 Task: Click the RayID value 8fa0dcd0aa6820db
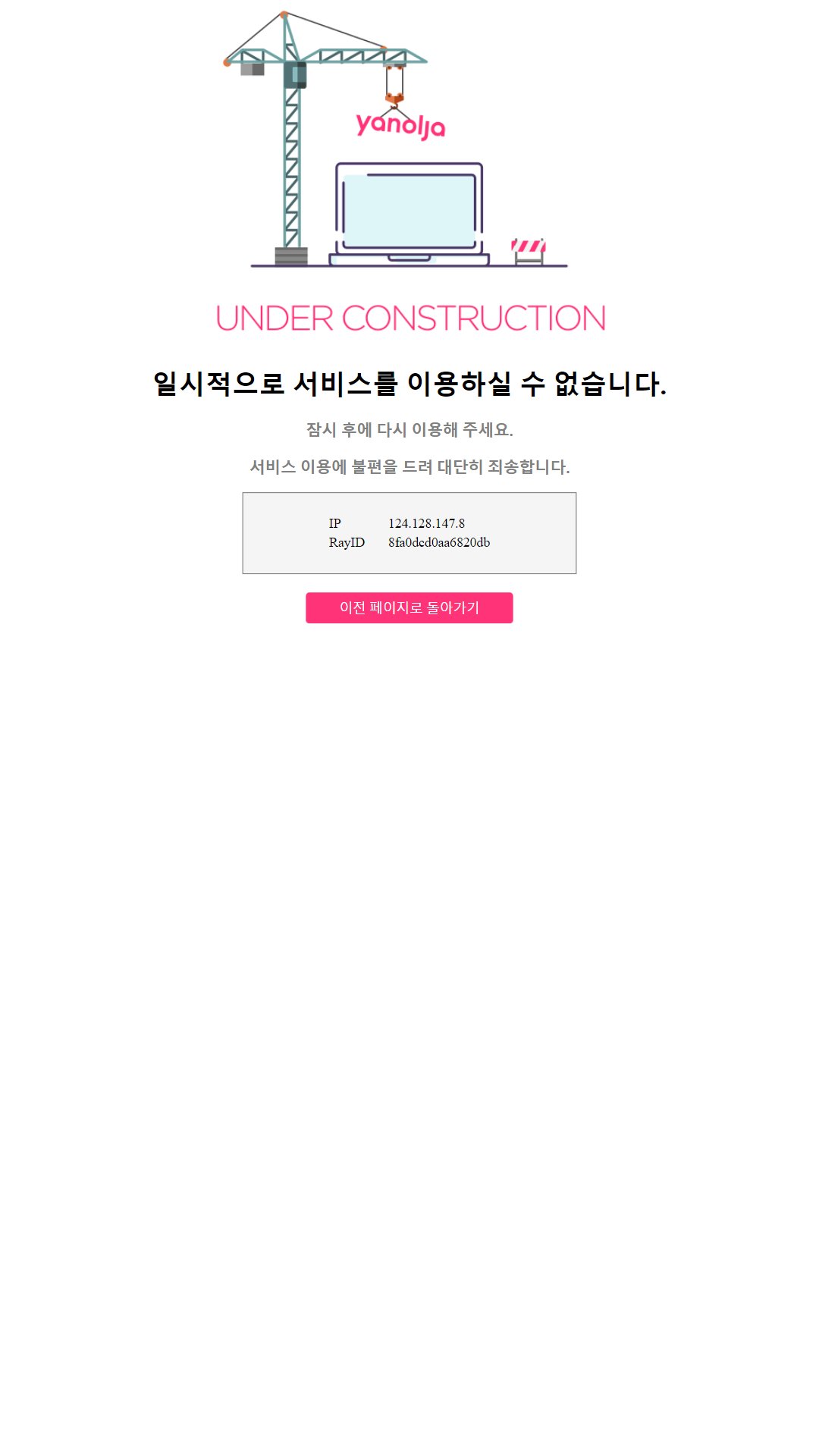pyautogui.click(x=439, y=542)
